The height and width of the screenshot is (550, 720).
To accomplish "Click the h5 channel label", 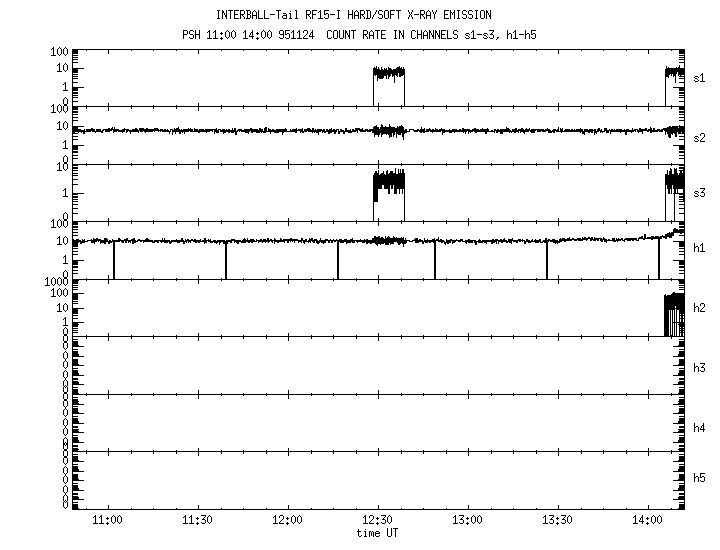I will [x=700, y=480].
